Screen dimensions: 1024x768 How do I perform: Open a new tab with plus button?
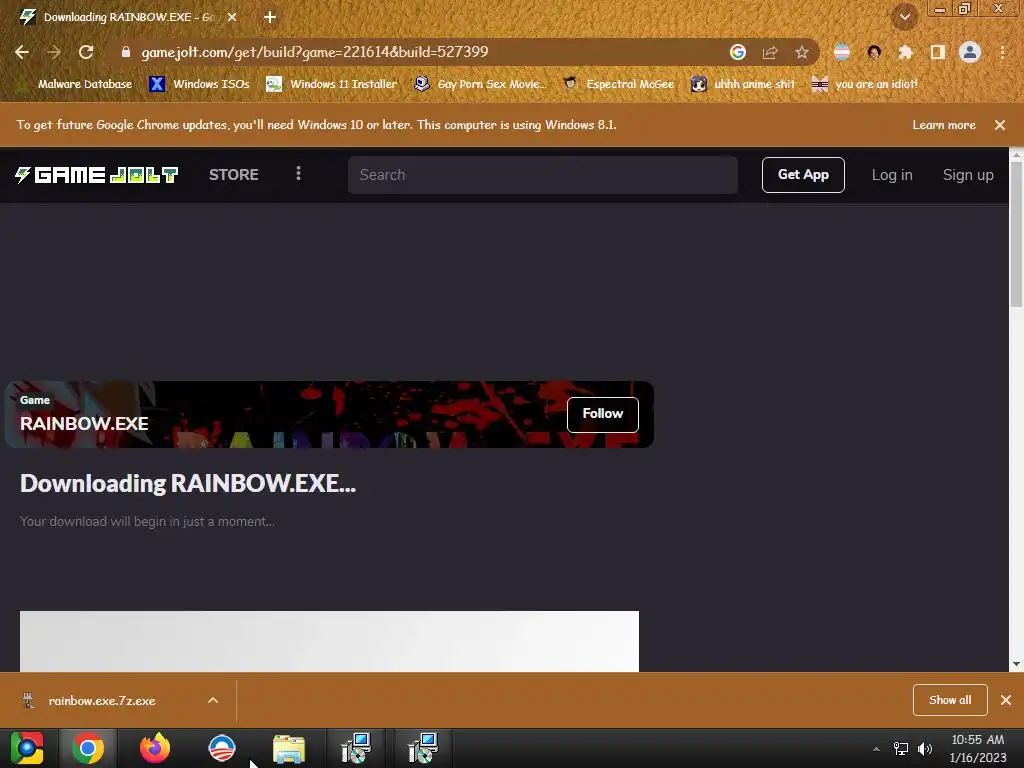[x=270, y=17]
